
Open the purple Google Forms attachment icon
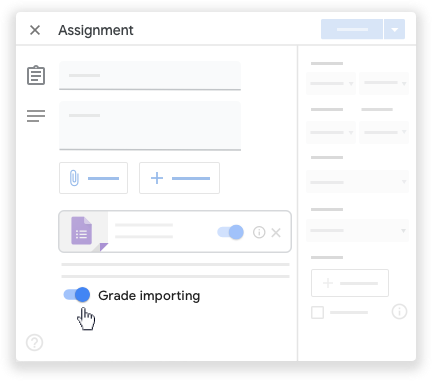(x=82, y=231)
